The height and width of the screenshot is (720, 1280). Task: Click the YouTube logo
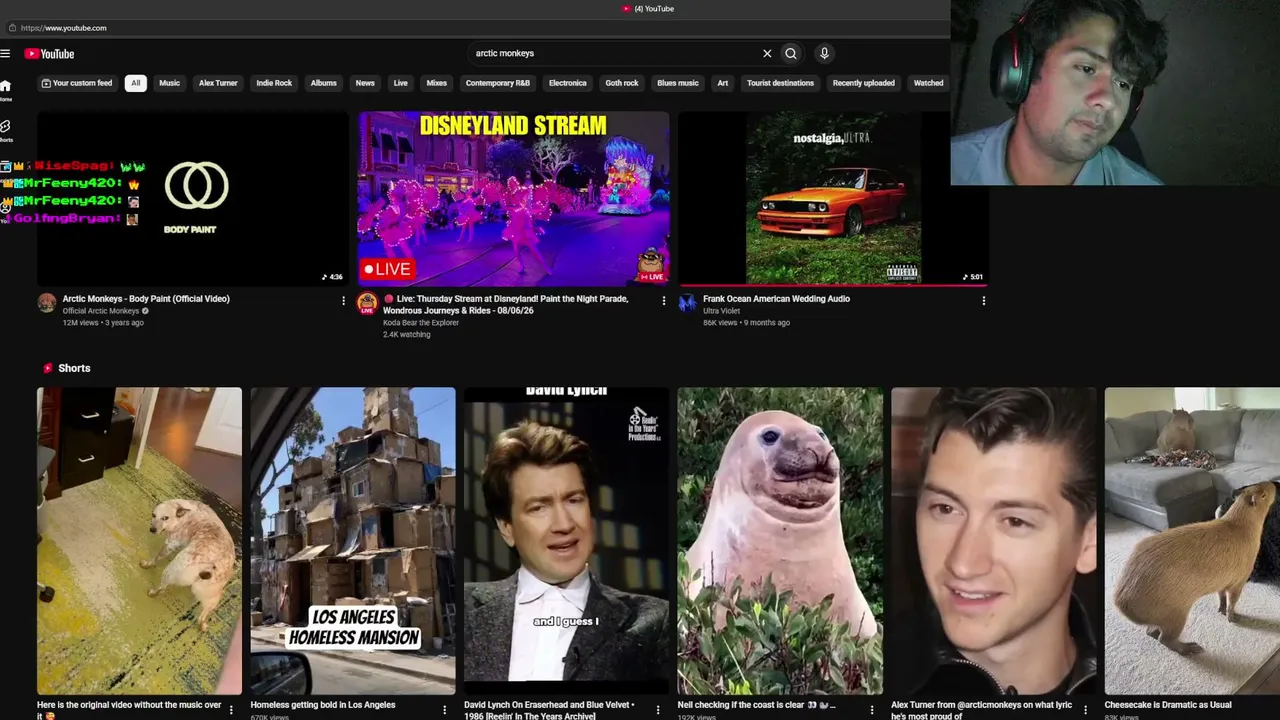point(50,54)
